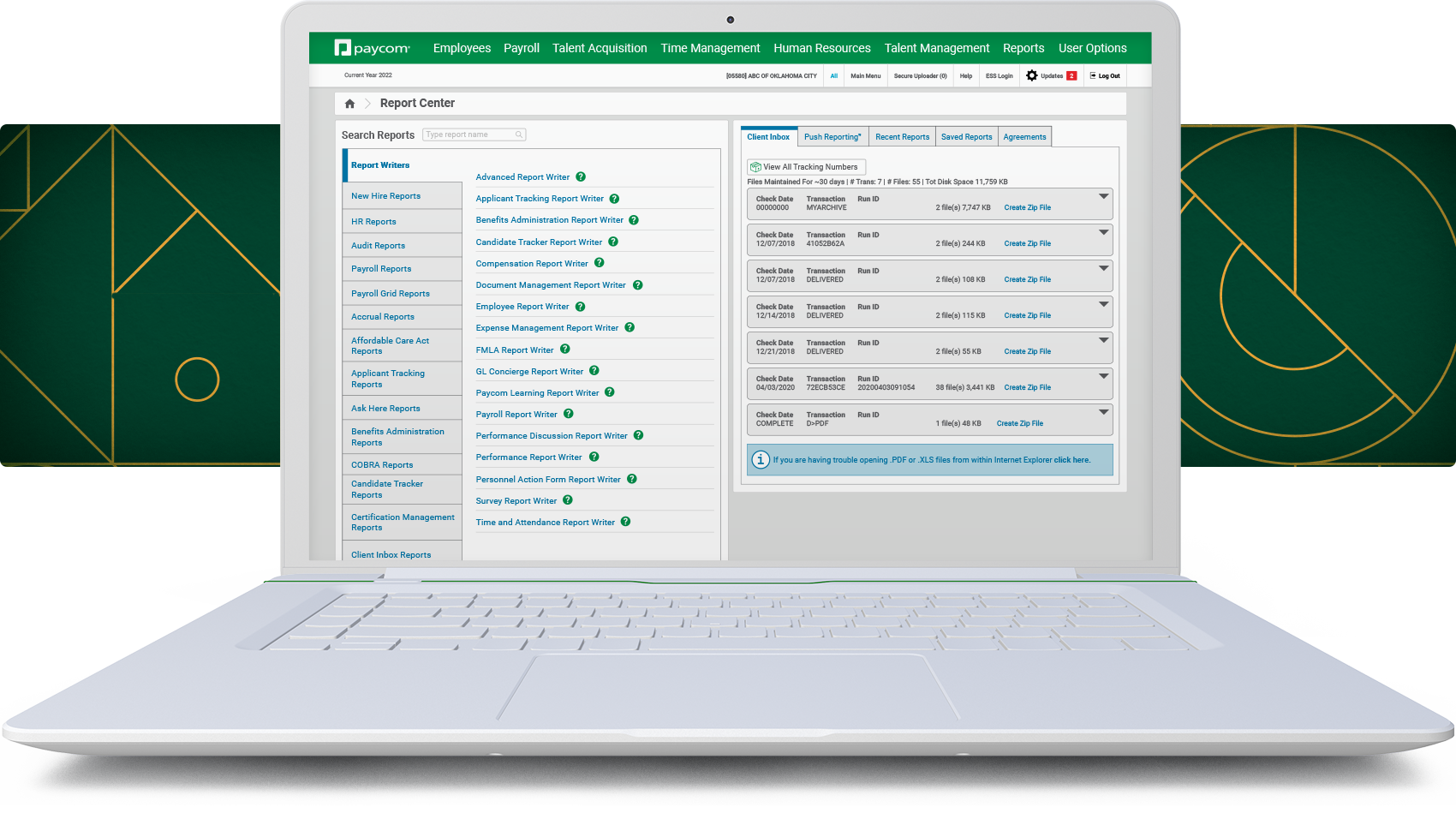This screenshot has width=1456, height=819.
Task: Click help icon beside Employee Report Writer
Action: pos(581,307)
